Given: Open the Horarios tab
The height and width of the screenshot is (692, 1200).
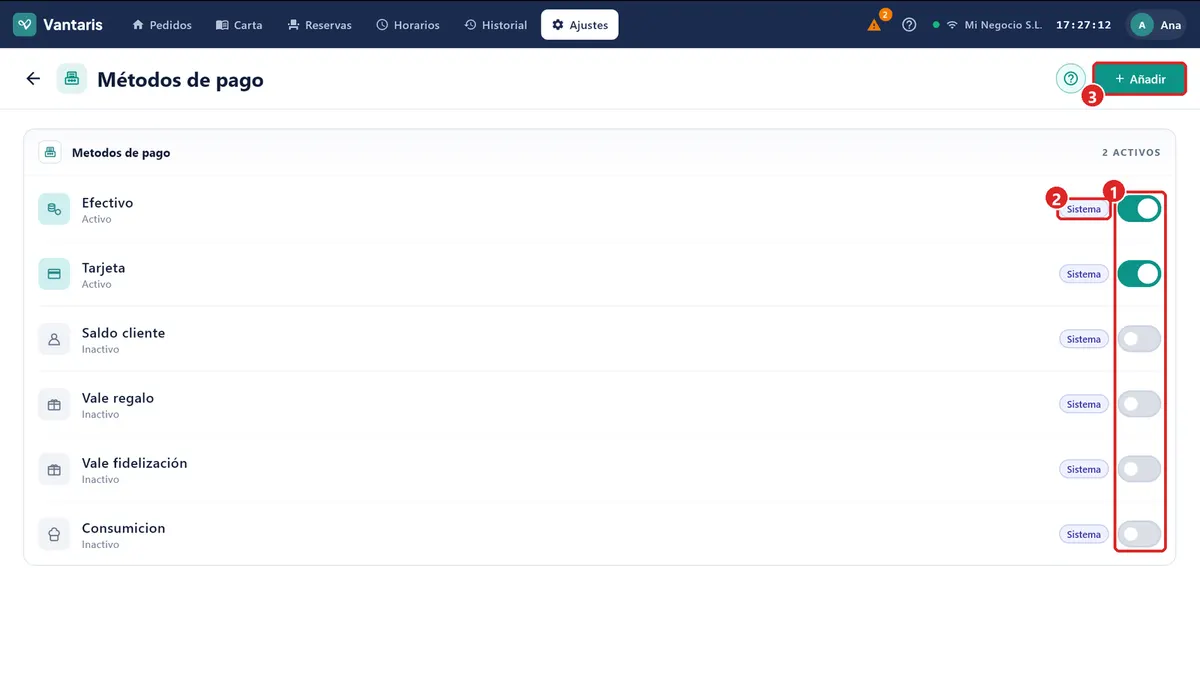Looking at the screenshot, I should coord(408,25).
